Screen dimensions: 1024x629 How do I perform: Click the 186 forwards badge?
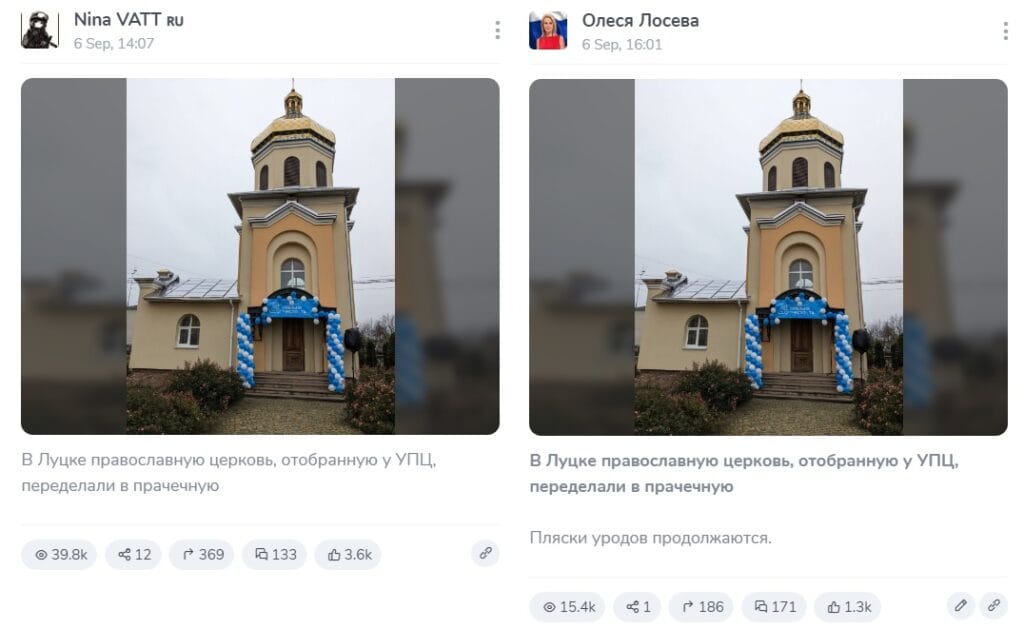(701, 607)
